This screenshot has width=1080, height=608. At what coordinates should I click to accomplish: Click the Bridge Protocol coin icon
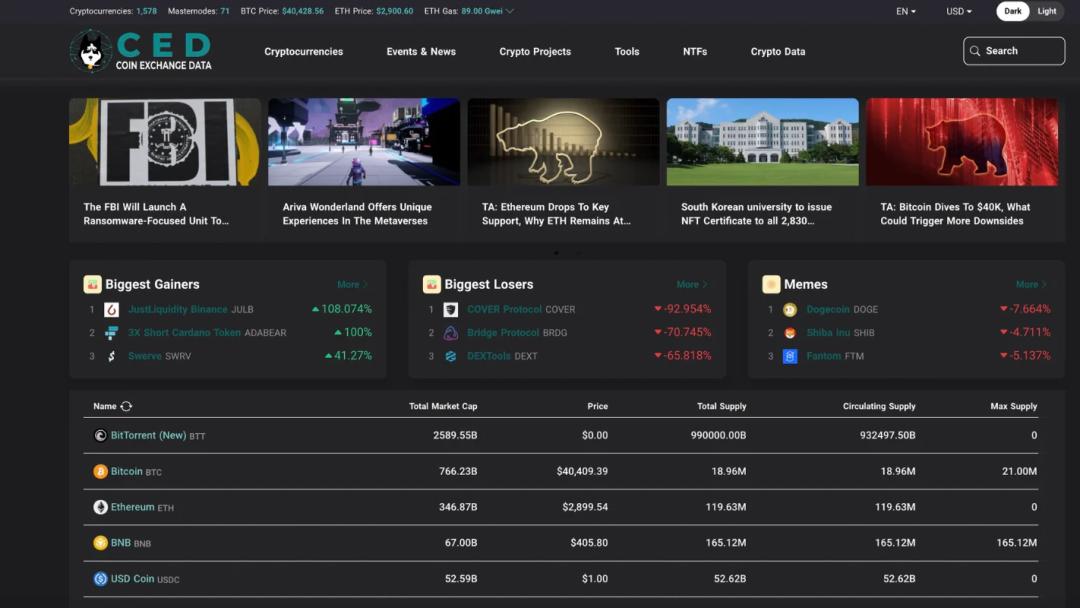point(450,333)
